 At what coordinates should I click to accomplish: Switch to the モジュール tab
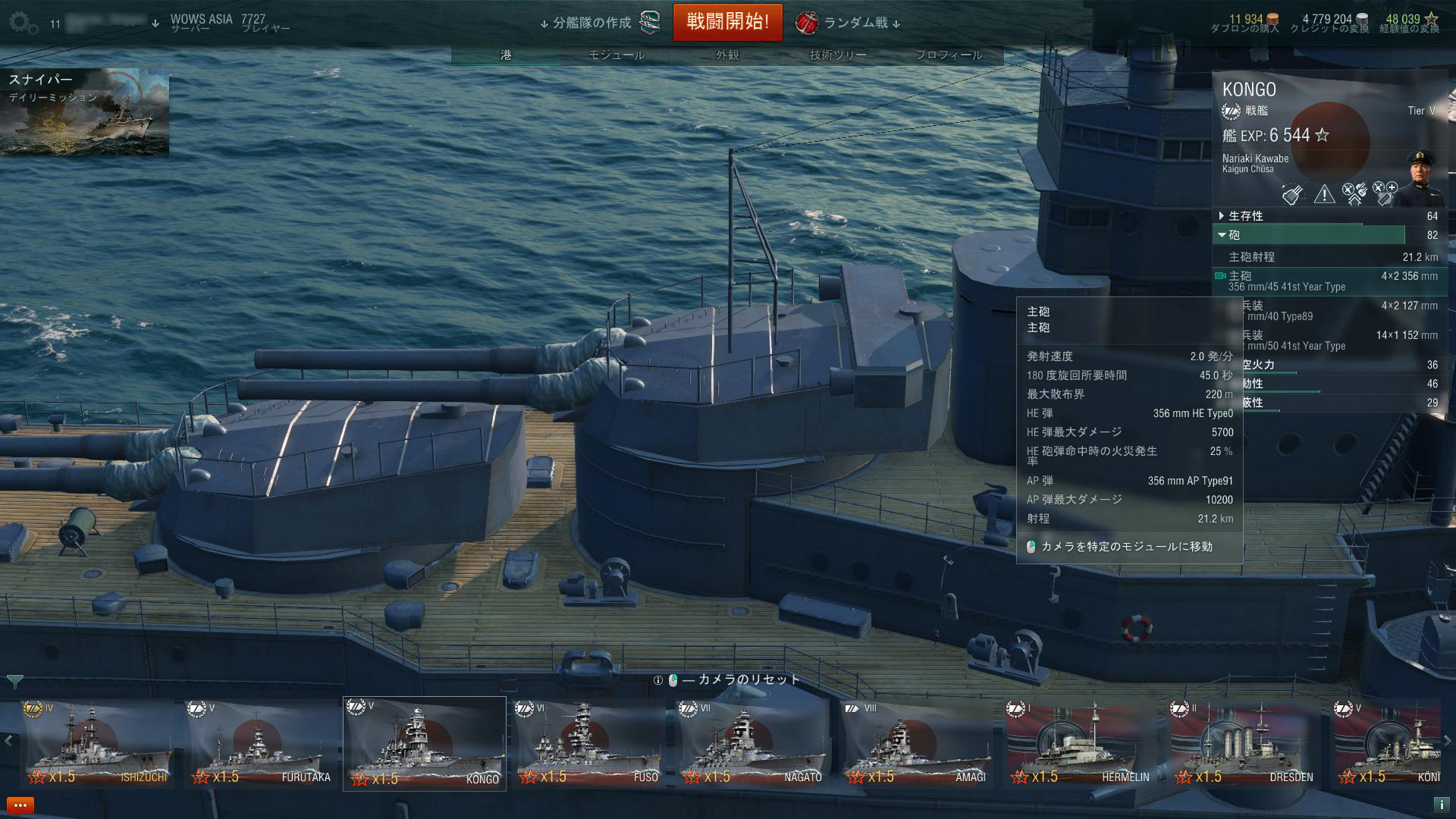617,55
